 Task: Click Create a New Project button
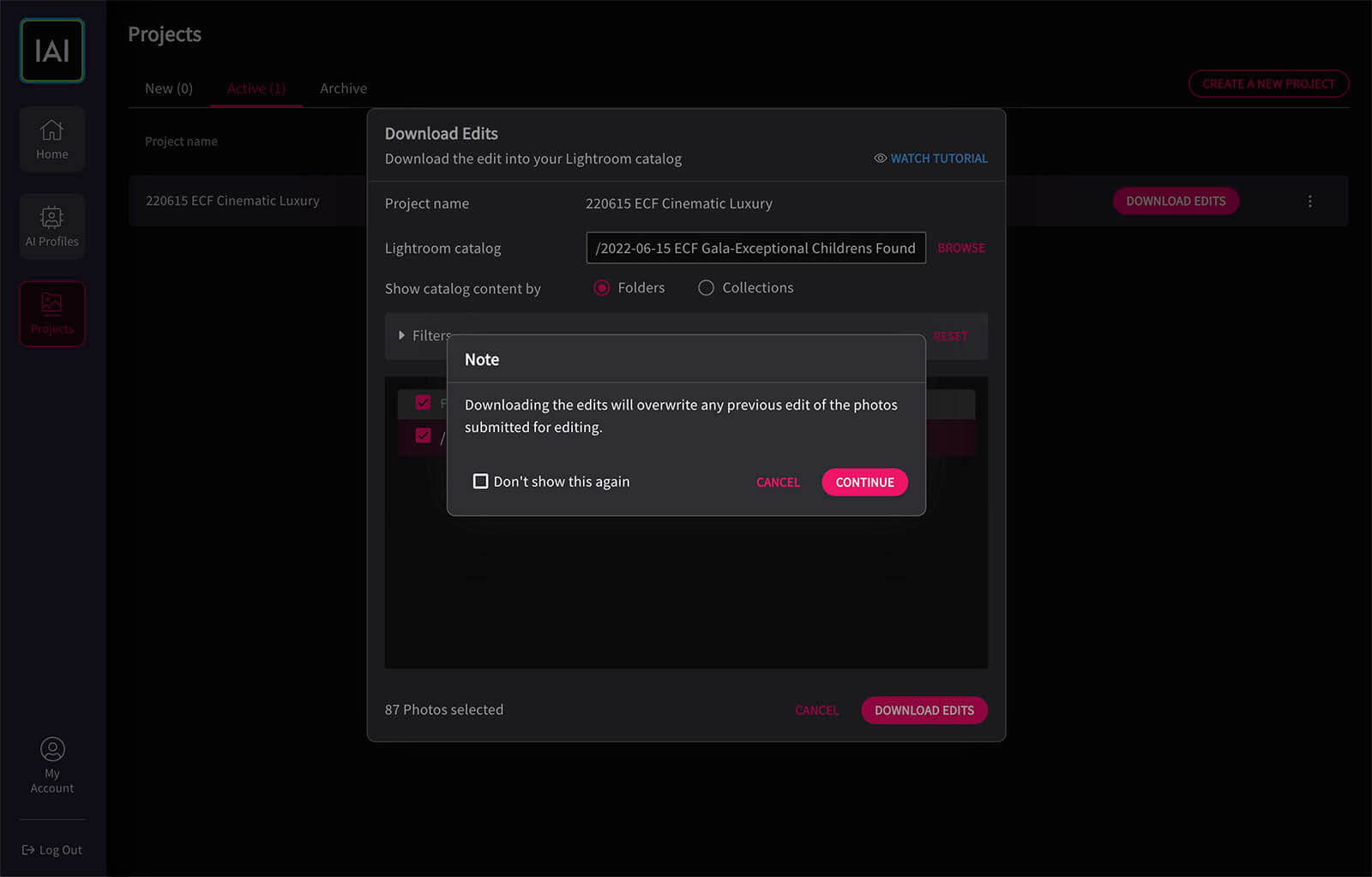pyautogui.click(x=1268, y=84)
